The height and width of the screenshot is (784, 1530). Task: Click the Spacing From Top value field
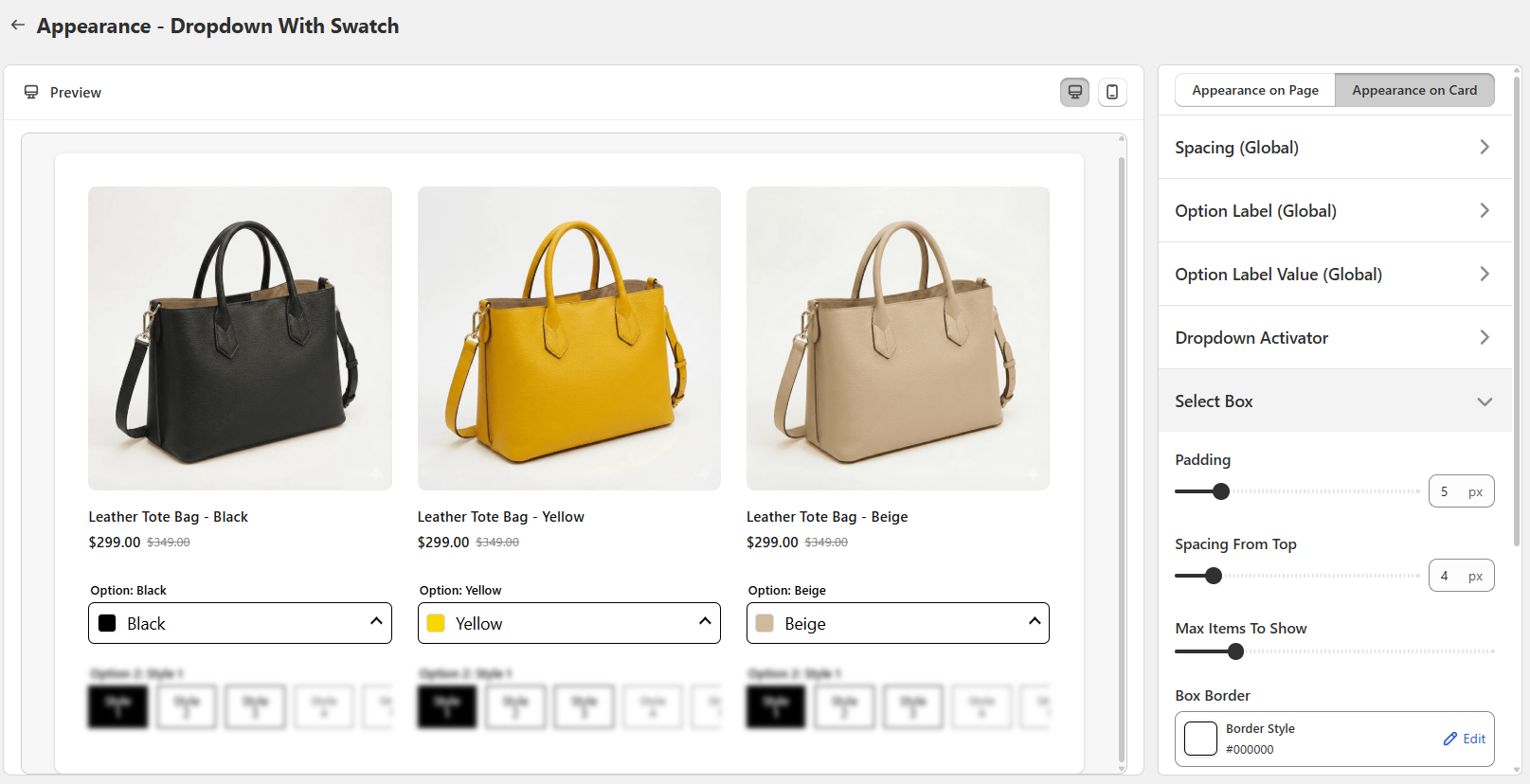1461,576
